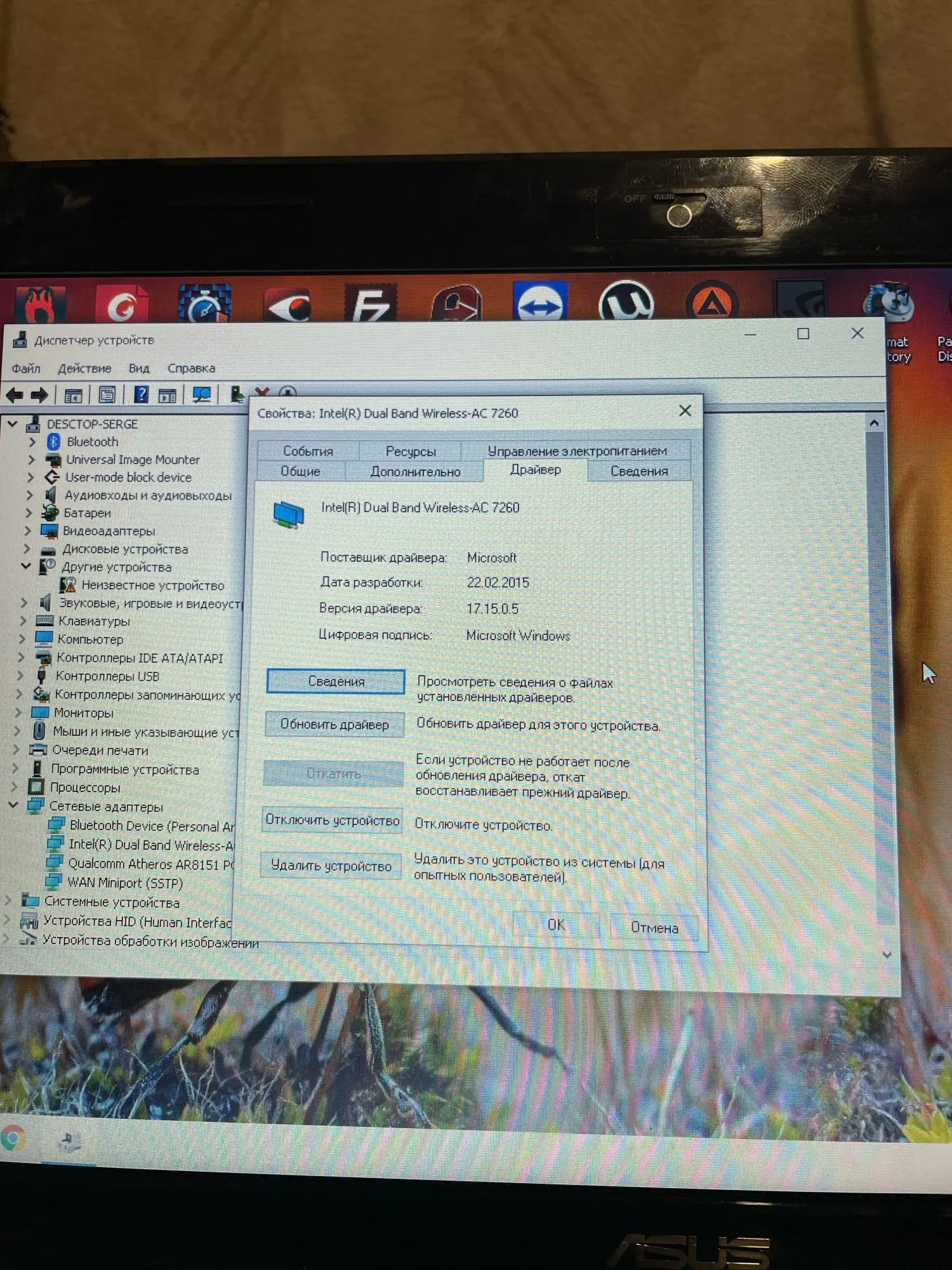Viewport: 952px width, 1270px height.
Task: Scan for hardware changes monitor icon
Action: pos(202,395)
